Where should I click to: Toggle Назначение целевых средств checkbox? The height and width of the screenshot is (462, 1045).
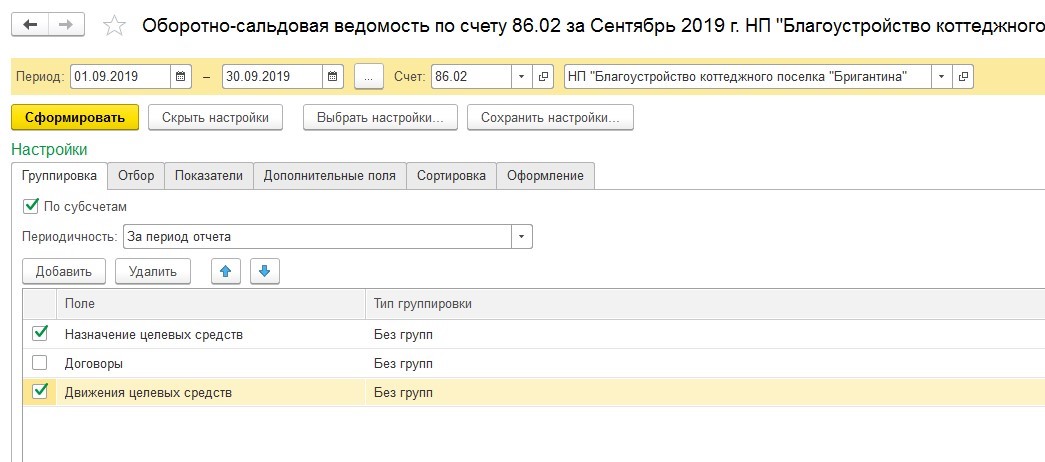[x=40, y=334]
